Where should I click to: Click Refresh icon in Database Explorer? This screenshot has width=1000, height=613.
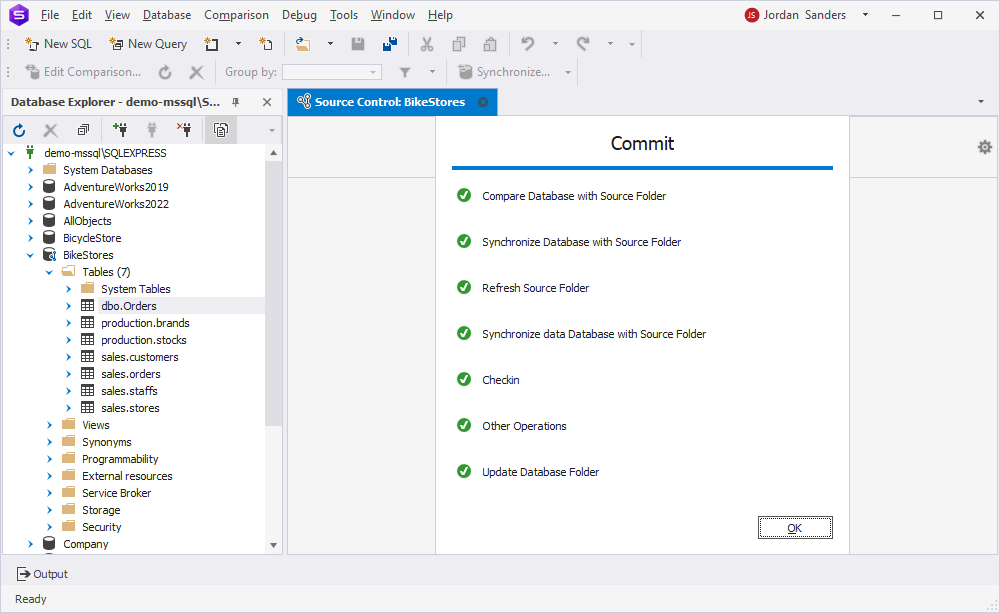click(19, 130)
